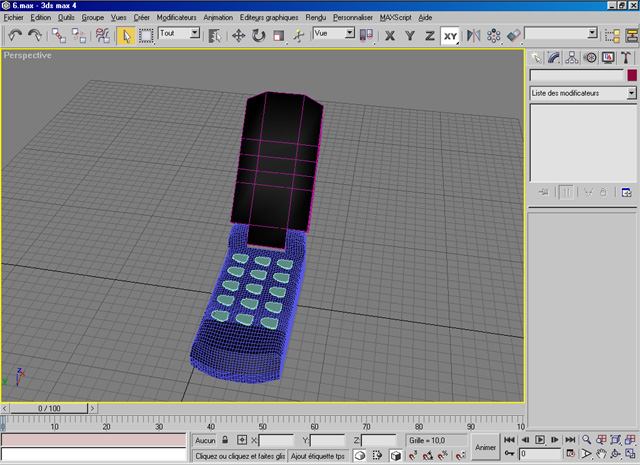
Task: Toggle the XY plane constraint
Action: pyautogui.click(x=450, y=35)
